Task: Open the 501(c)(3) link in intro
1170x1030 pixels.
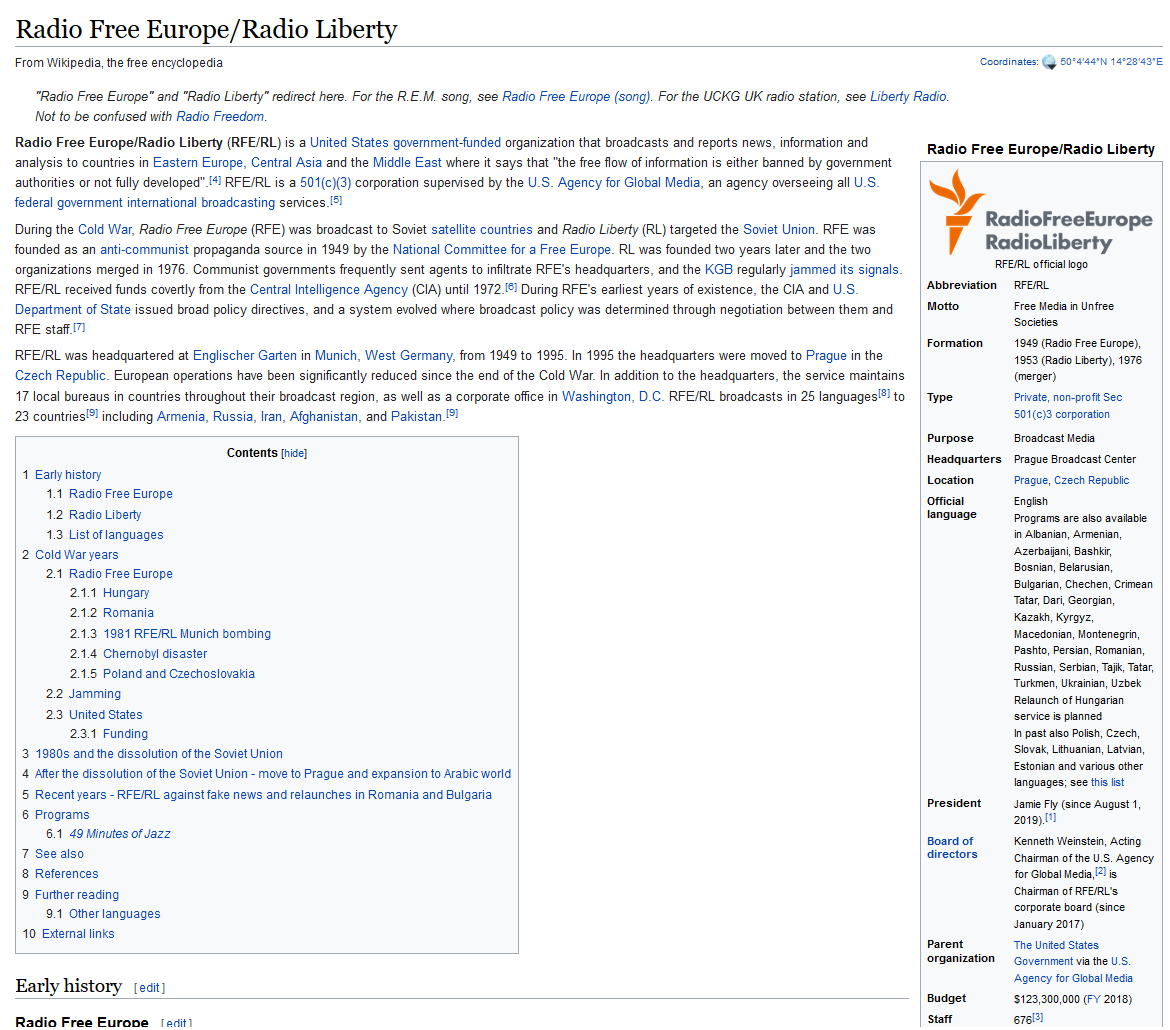Action: click(x=325, y=183)
